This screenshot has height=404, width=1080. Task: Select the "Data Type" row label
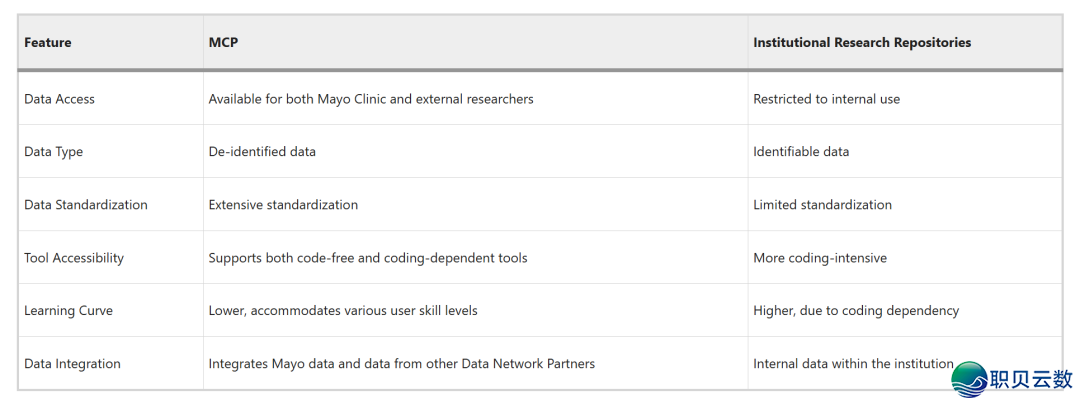[x=53, y=152]
